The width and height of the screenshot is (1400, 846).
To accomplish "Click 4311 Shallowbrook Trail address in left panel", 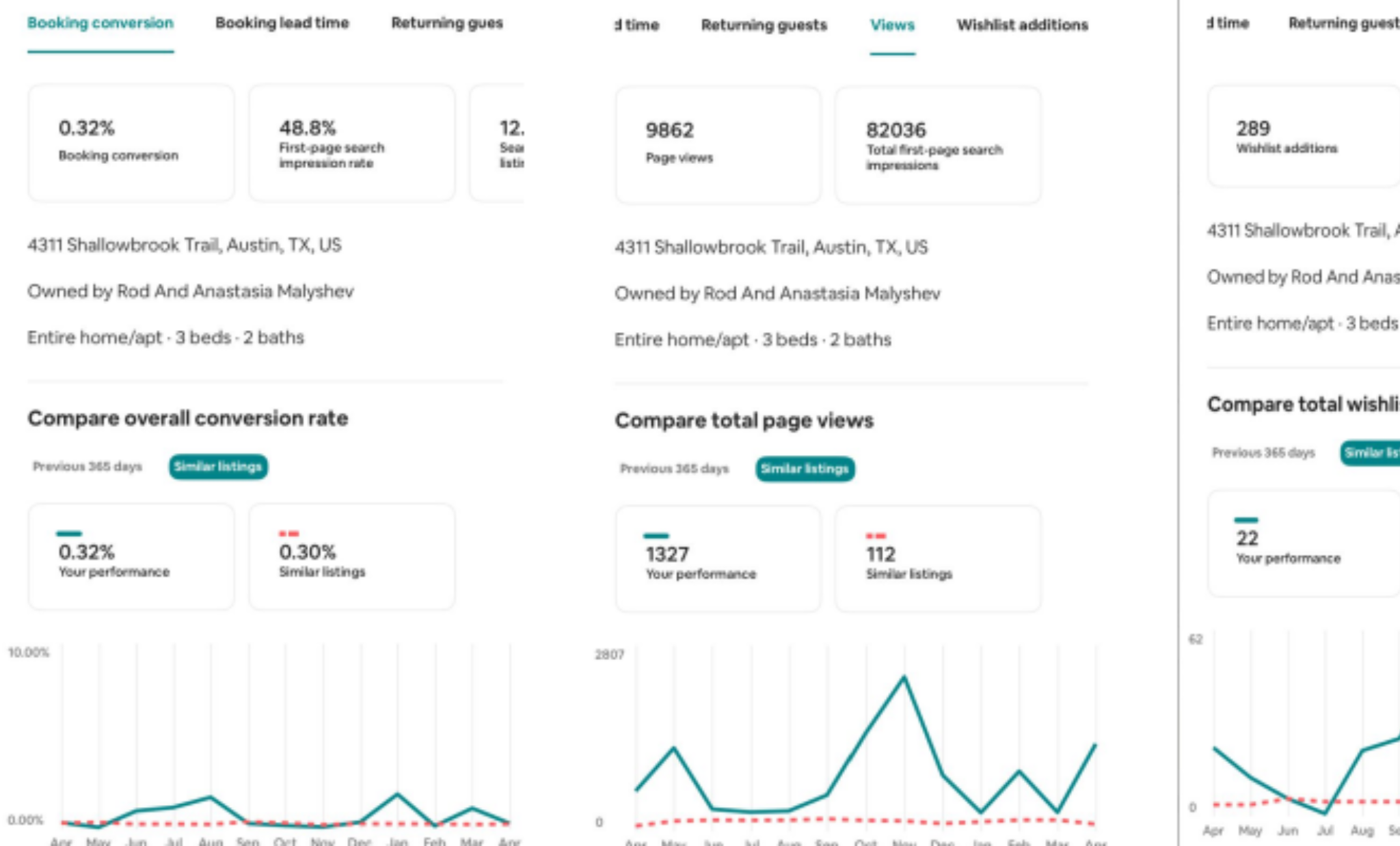I will (x=185, y=245).
